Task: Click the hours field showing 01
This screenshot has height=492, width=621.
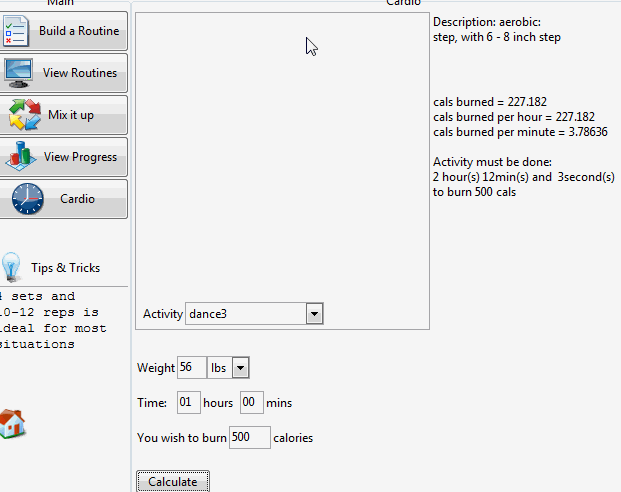Action: tap(189, 402)
